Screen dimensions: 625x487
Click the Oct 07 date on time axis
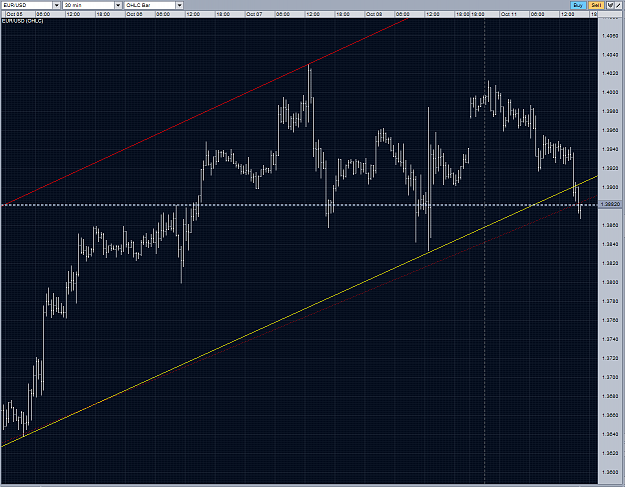[254, 14]
